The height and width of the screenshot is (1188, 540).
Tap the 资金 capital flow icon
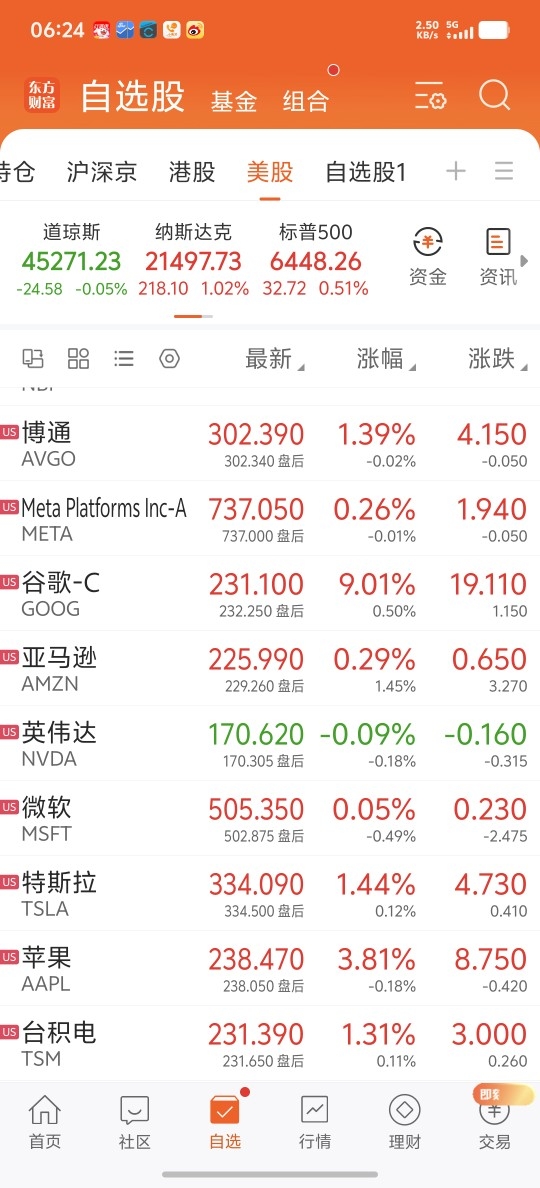tap(428, 258)
